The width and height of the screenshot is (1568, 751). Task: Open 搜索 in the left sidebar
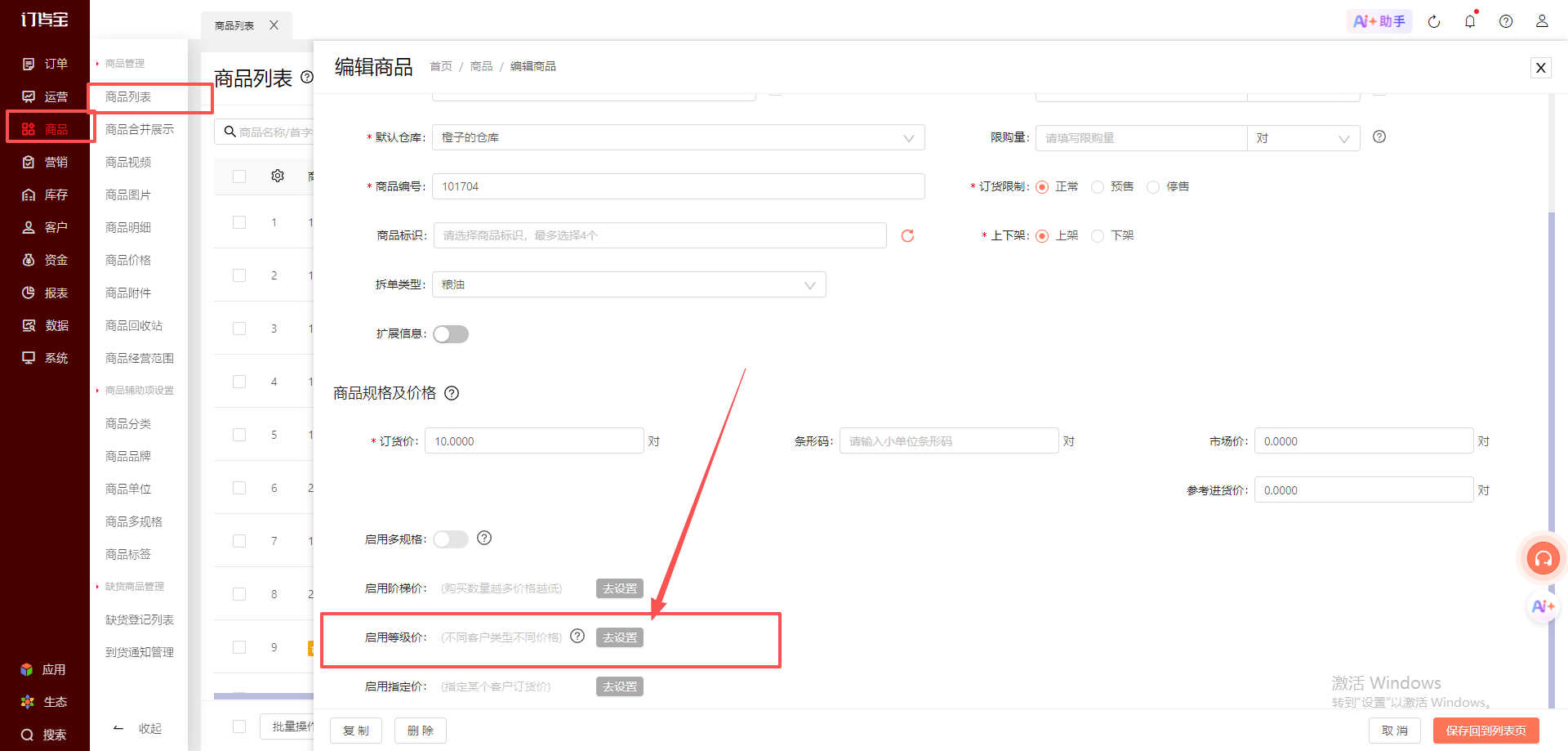point(45,735)
